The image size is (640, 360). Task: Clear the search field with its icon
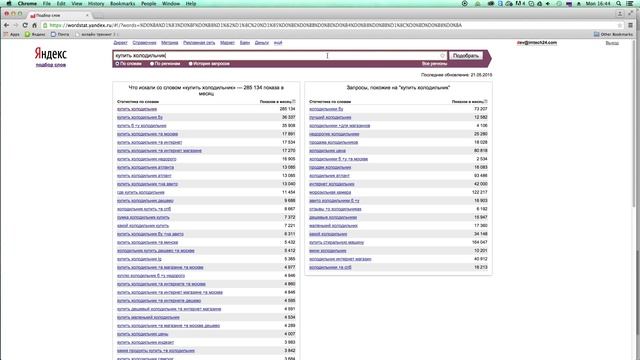(x=442, y=56)
